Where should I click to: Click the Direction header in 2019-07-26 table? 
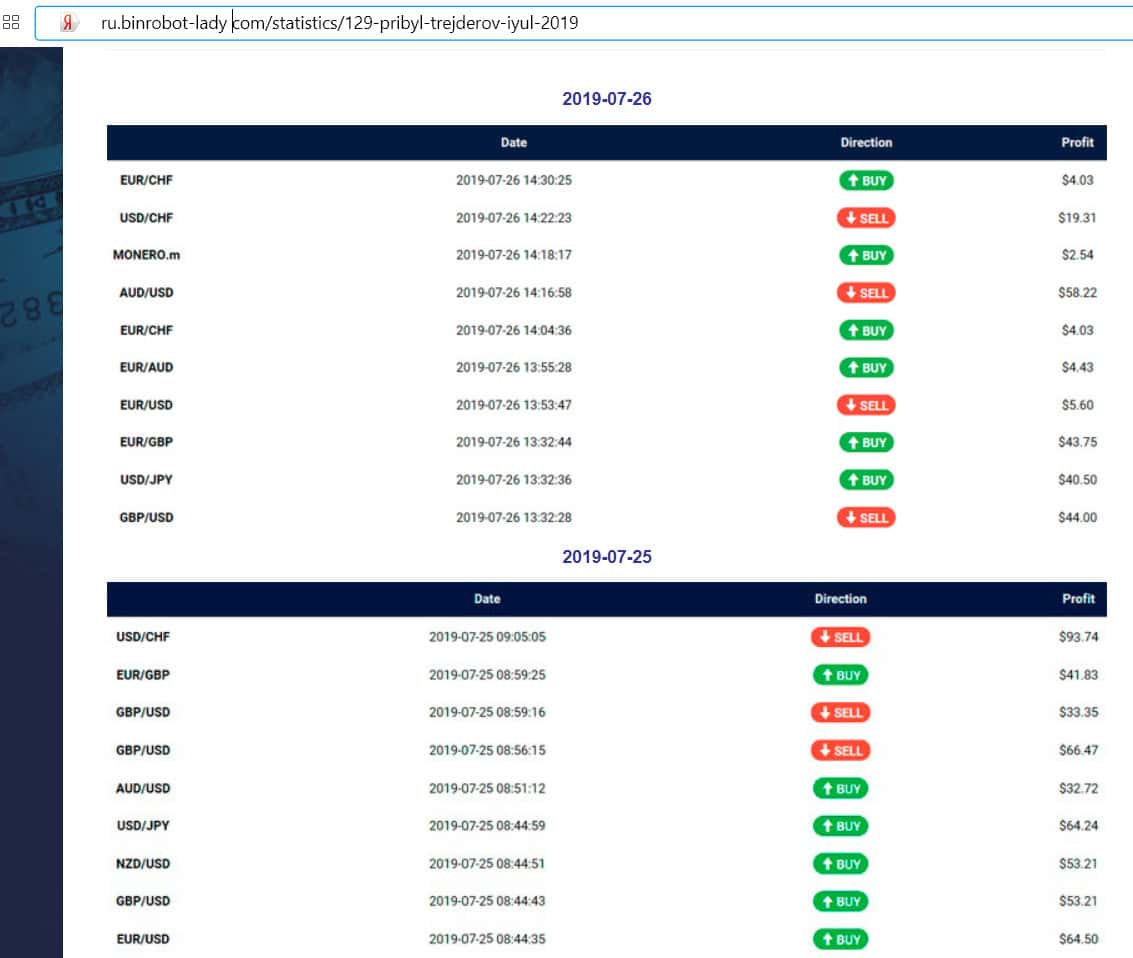pyautogui.click(x=866, y=143)
